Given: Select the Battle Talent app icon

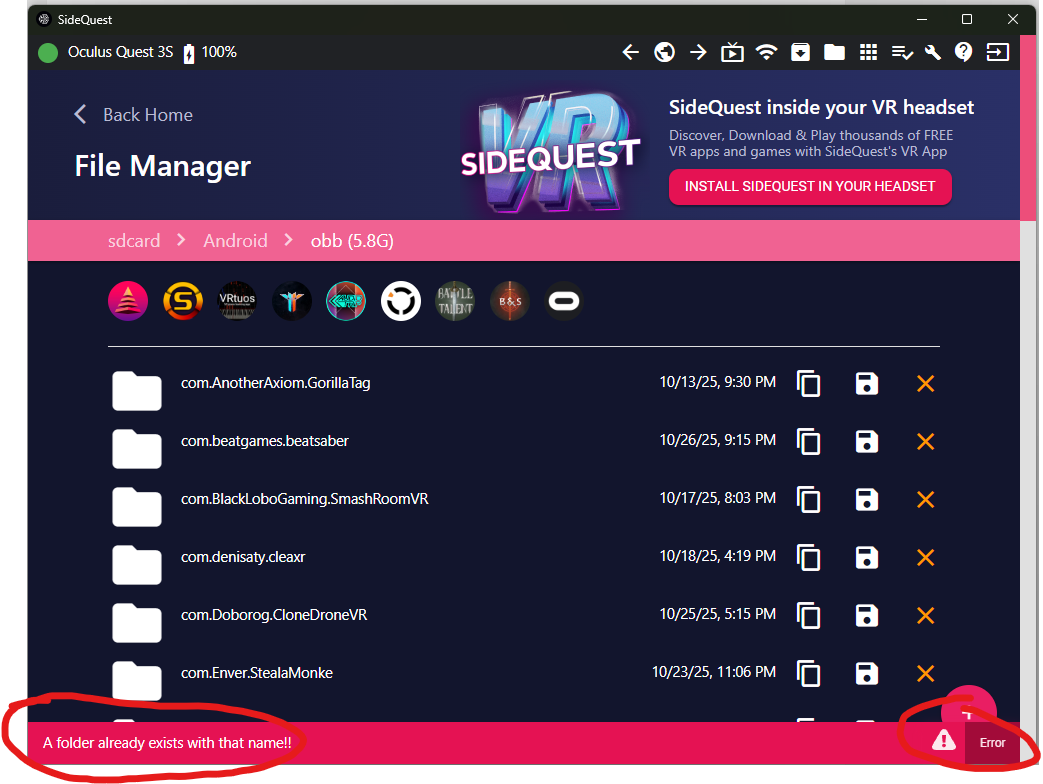Looking at the screenshot, I should pos(455,301).
